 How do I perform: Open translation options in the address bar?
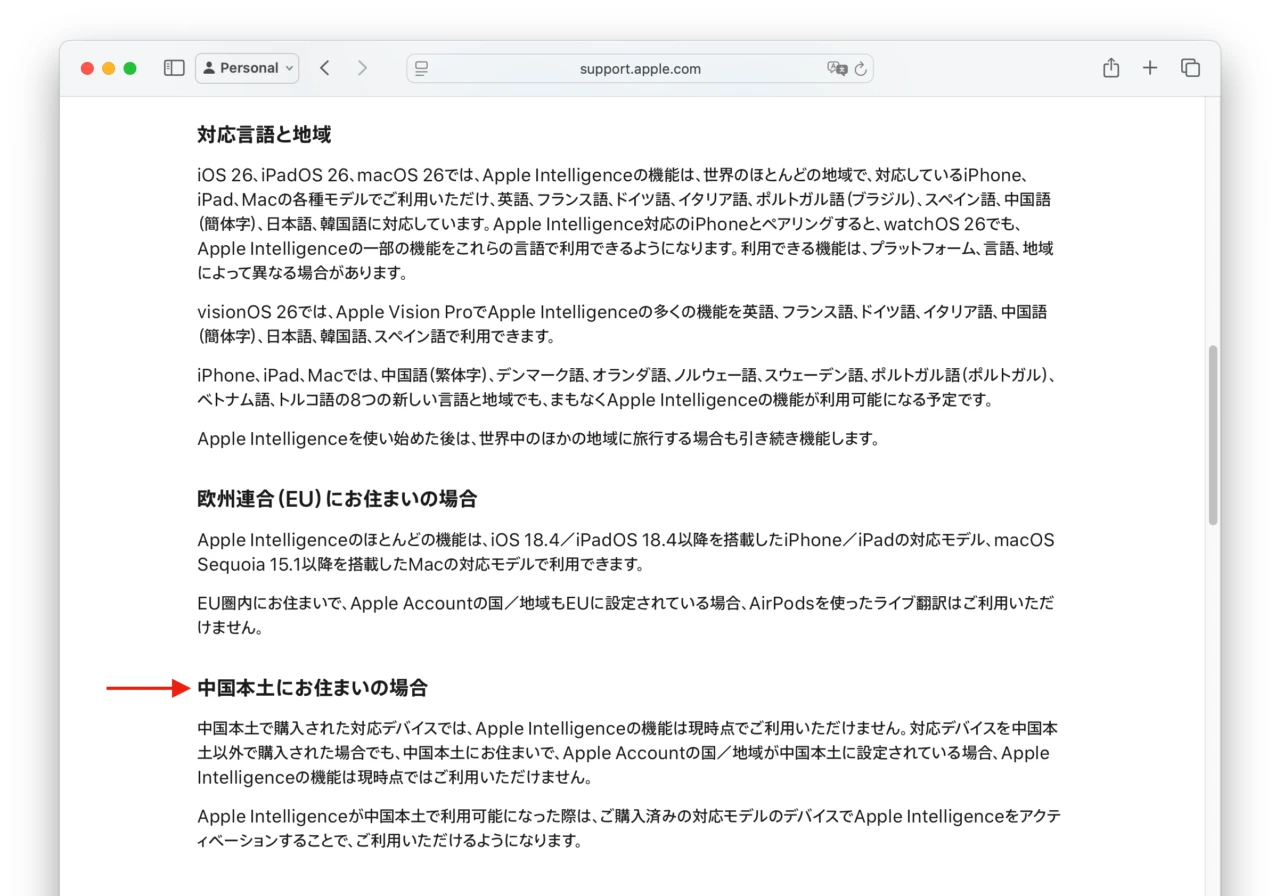pos(838,68)
